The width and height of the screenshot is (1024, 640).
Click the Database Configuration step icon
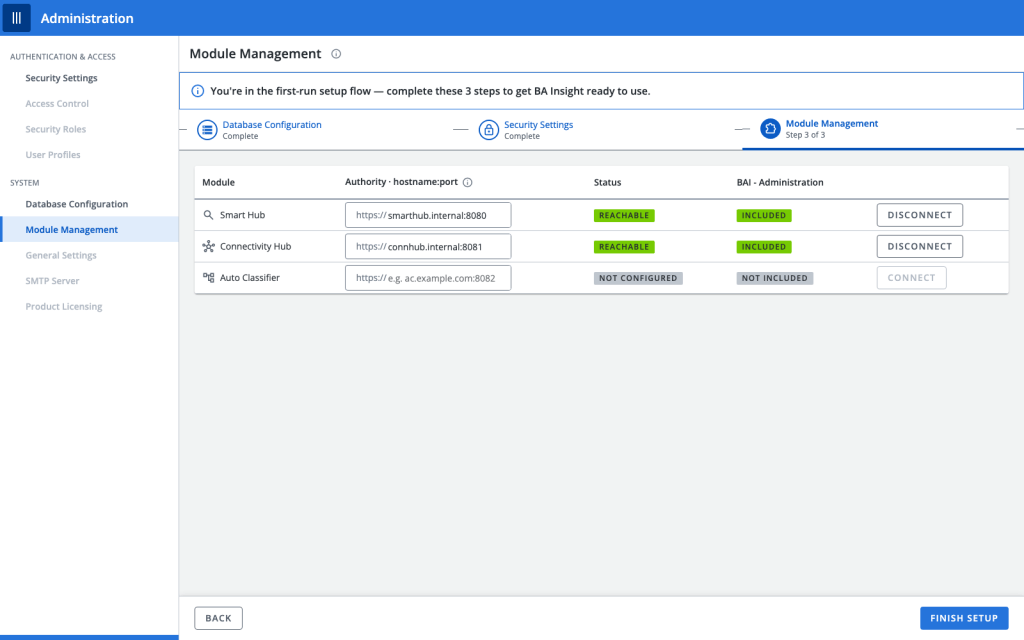pyautogui.click(x=207, y=130)
